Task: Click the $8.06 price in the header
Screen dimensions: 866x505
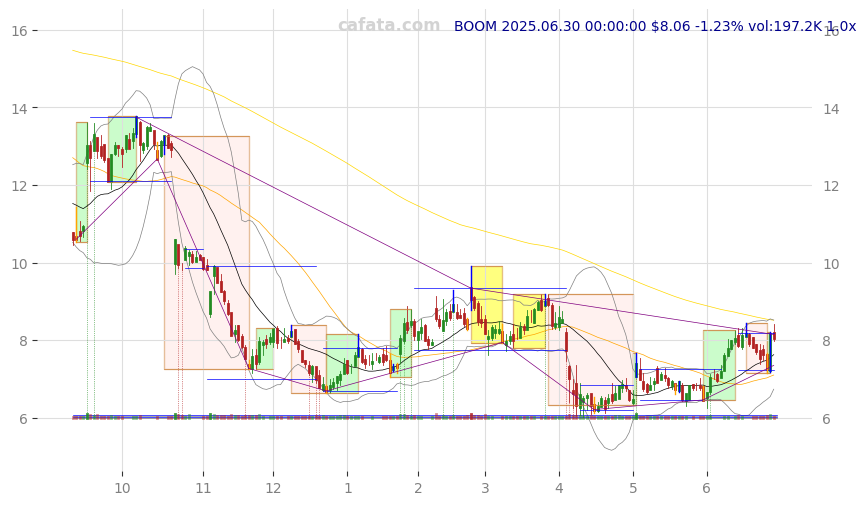Action: pos(671,26)
